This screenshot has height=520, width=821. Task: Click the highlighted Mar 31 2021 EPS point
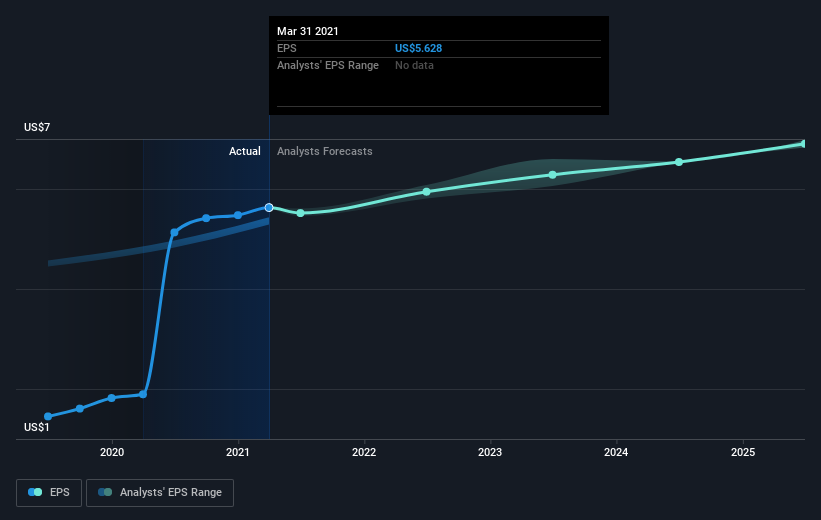269,207
